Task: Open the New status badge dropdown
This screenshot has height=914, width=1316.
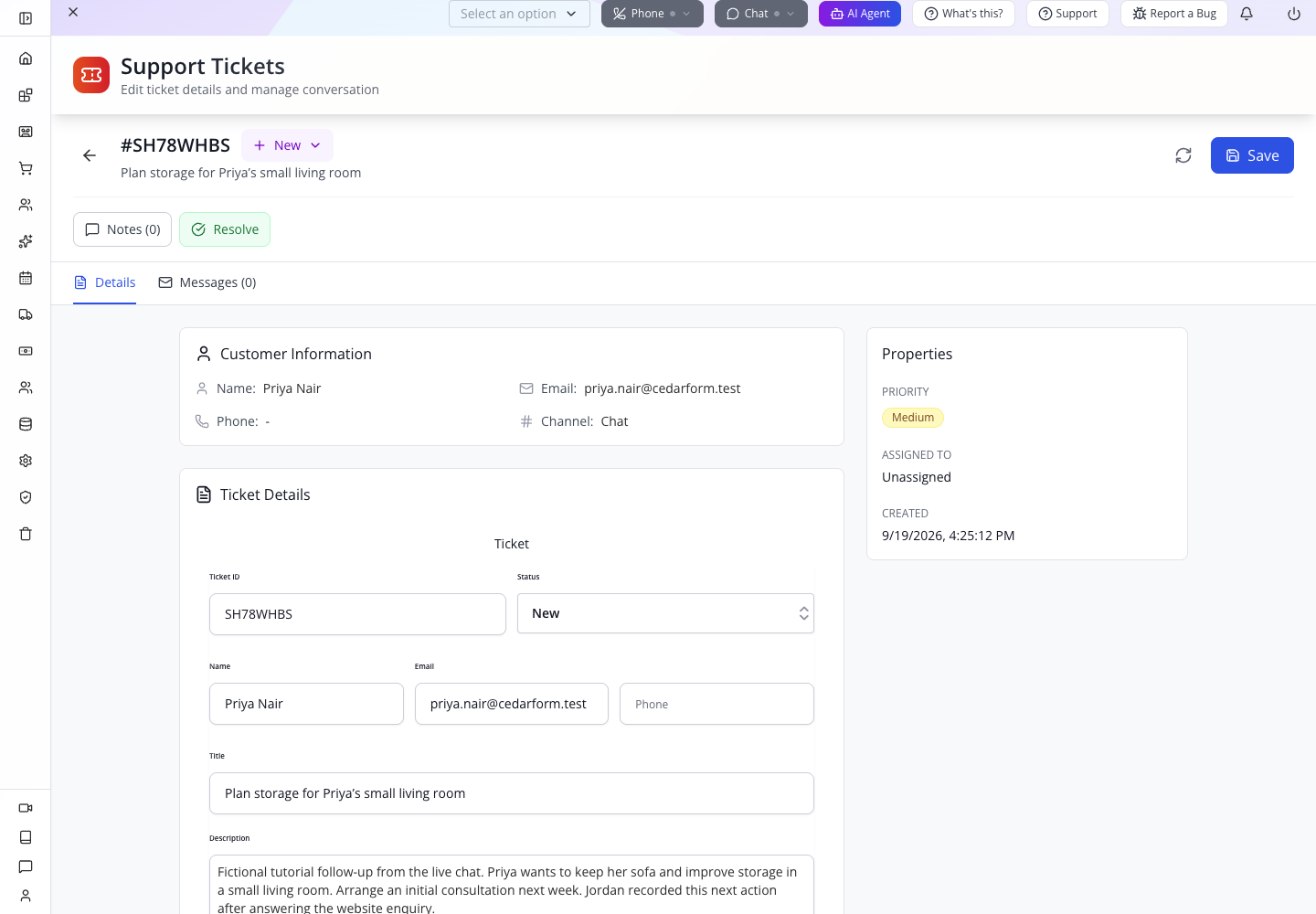Action: (x=287, y=145)
